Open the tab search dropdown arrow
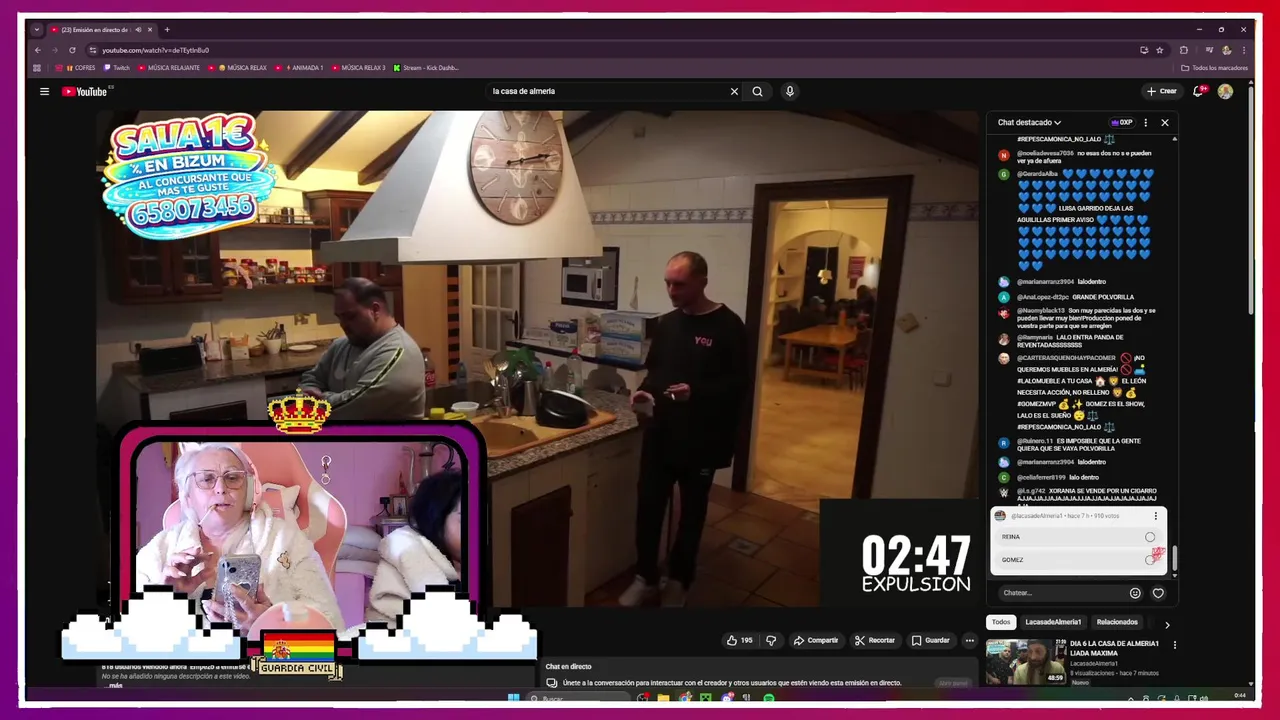1280x720 pixels. click(x=37, y=30)
